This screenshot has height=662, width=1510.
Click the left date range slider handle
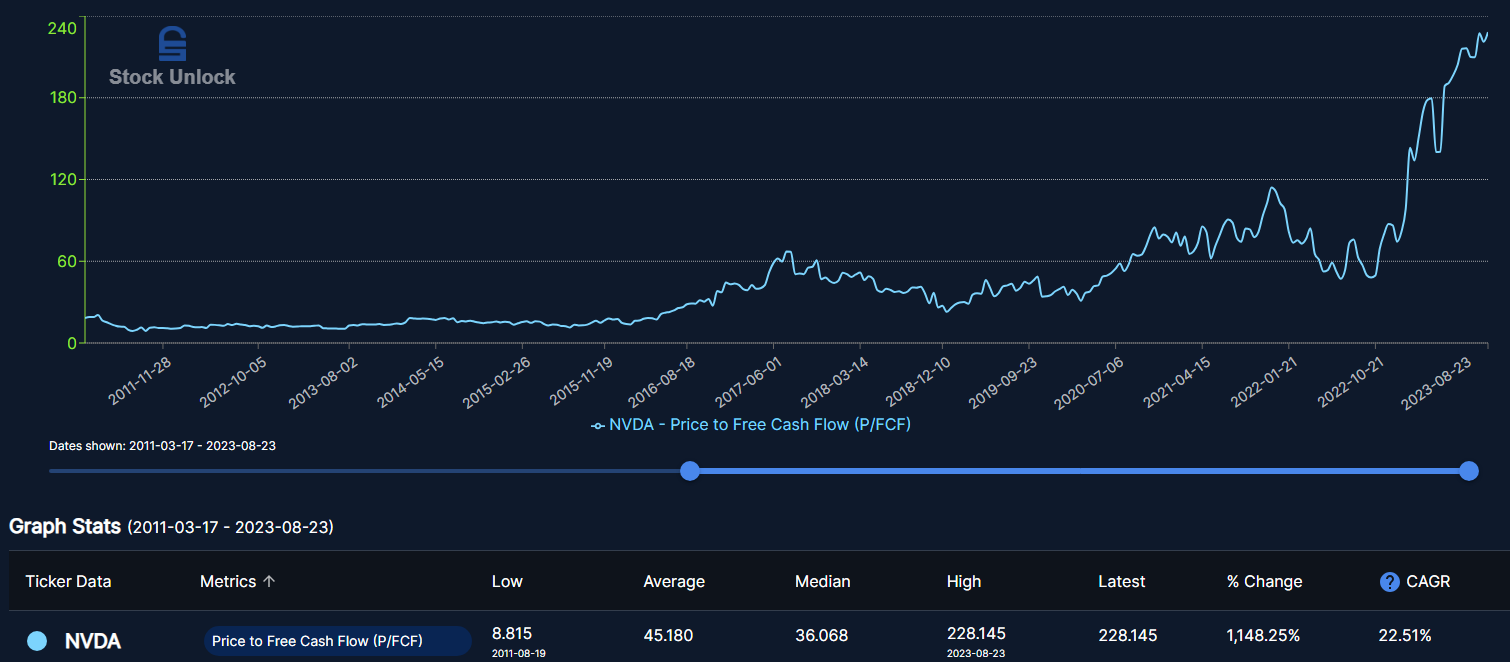point(689,470)
